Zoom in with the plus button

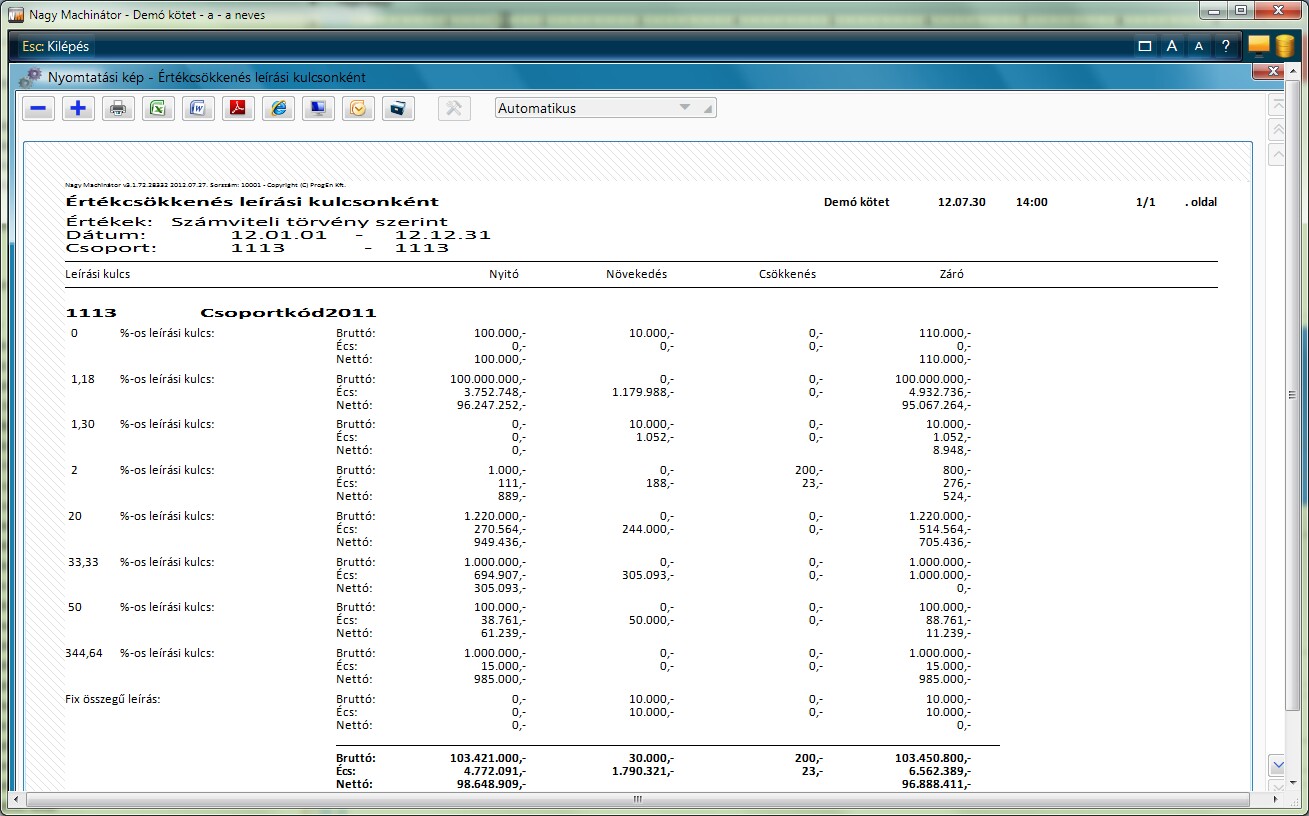tap(78, 109)
